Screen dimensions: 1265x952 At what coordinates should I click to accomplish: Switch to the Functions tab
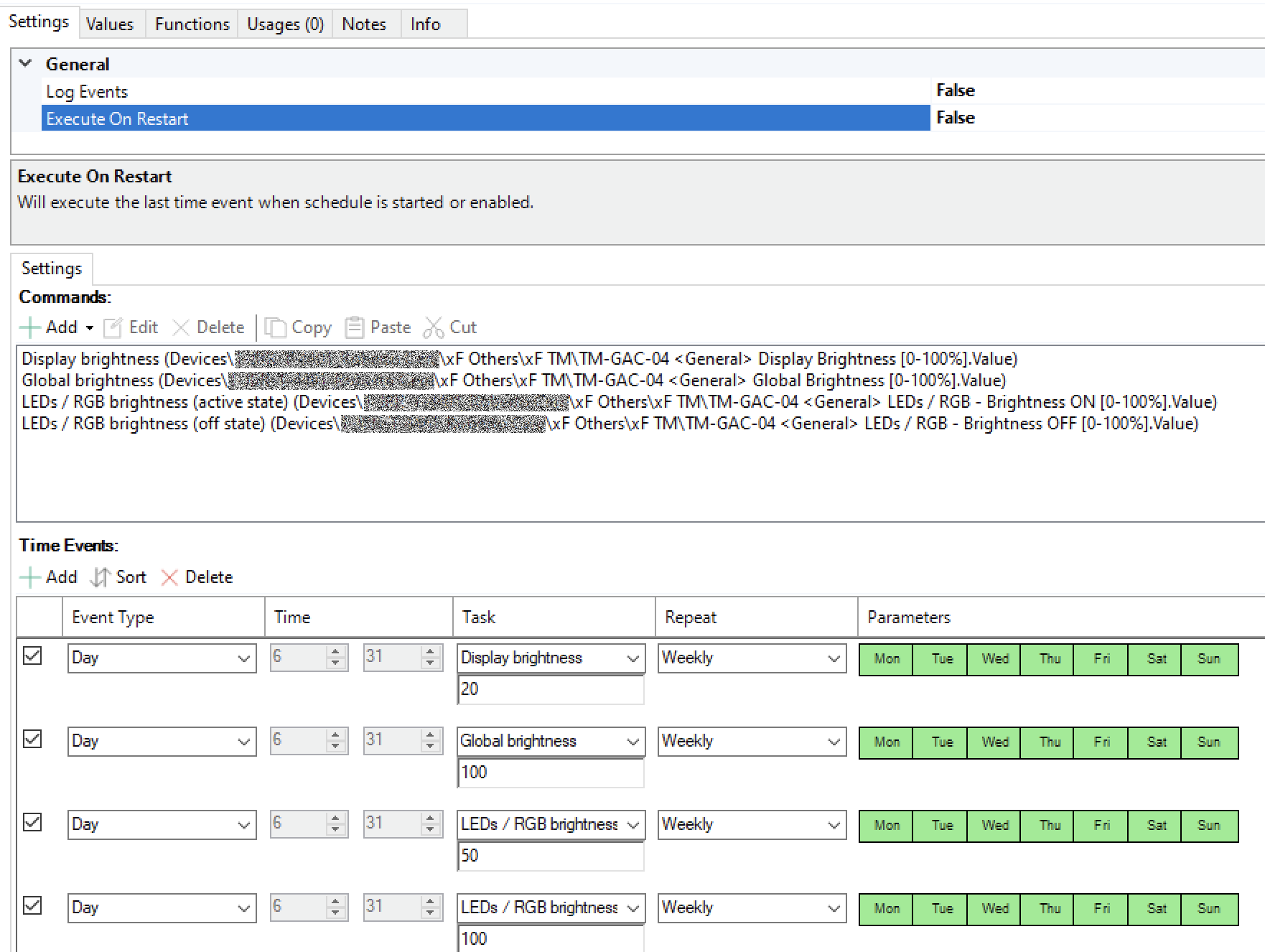coord(192,24)
